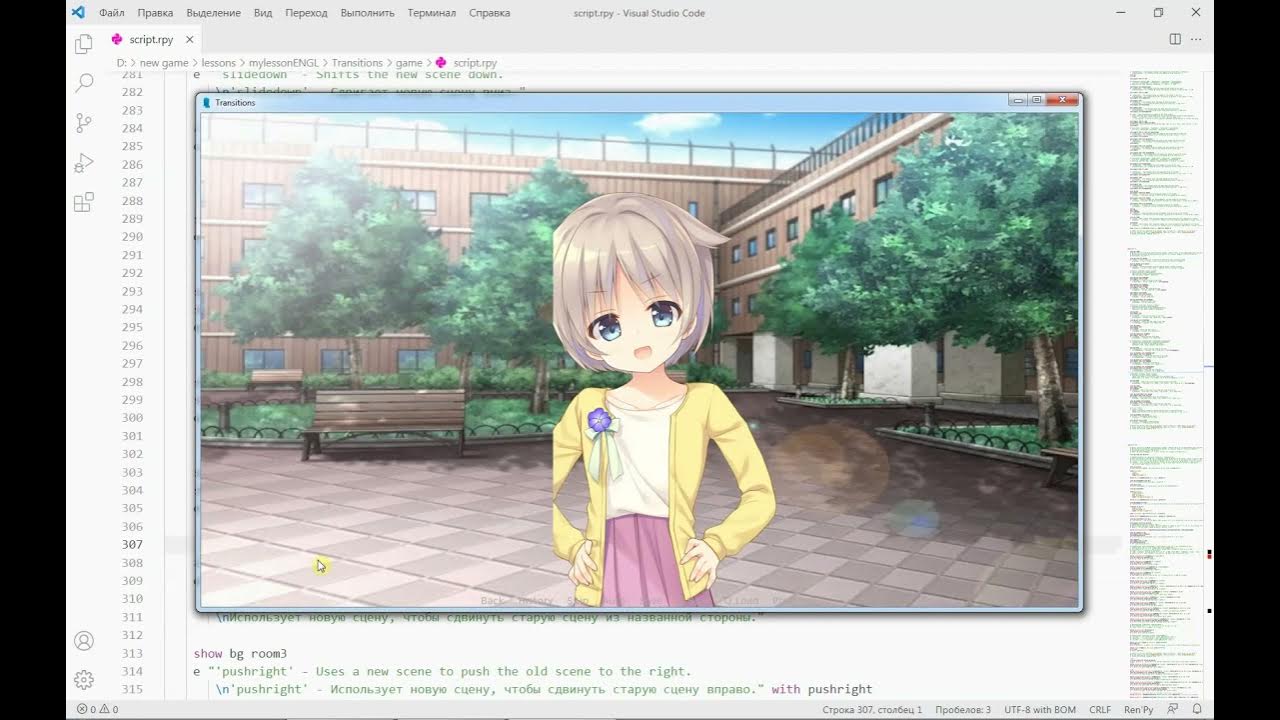Click 'Пробелов: 3' indentation setting

pos(963,709)
